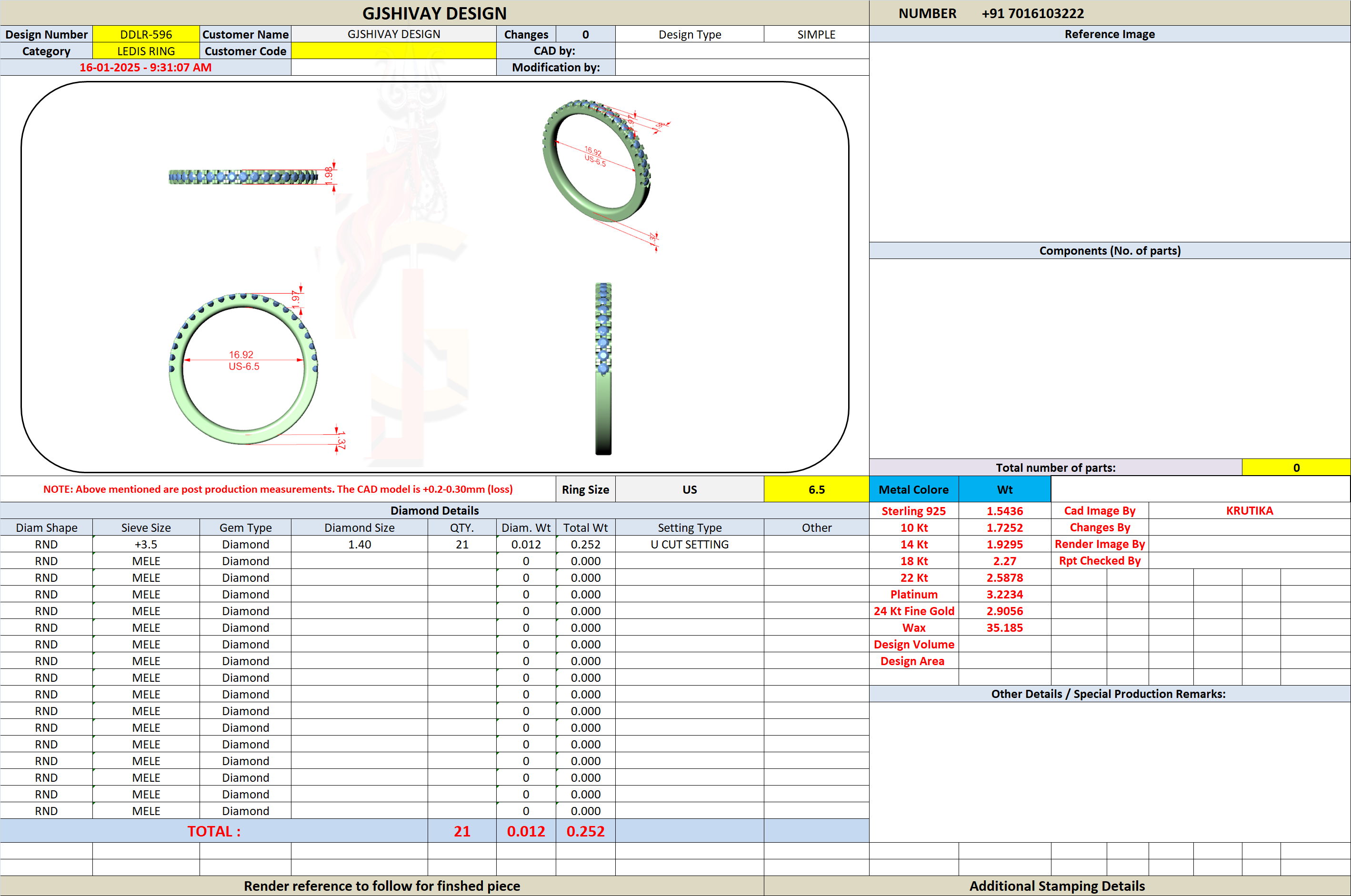Click the Diamond Details header
Viewport: 1351px width, 896px height.
[434, 510]
